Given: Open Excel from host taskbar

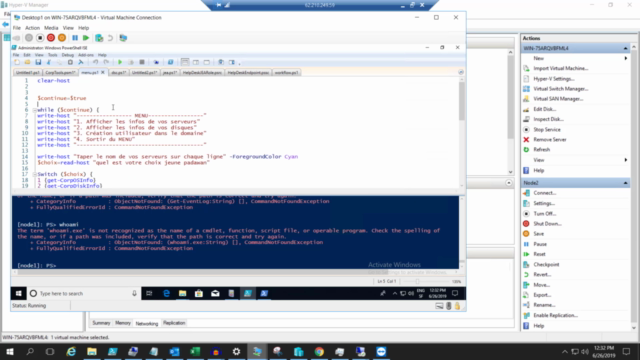Looking at the screenshot, I should [195, 351].
